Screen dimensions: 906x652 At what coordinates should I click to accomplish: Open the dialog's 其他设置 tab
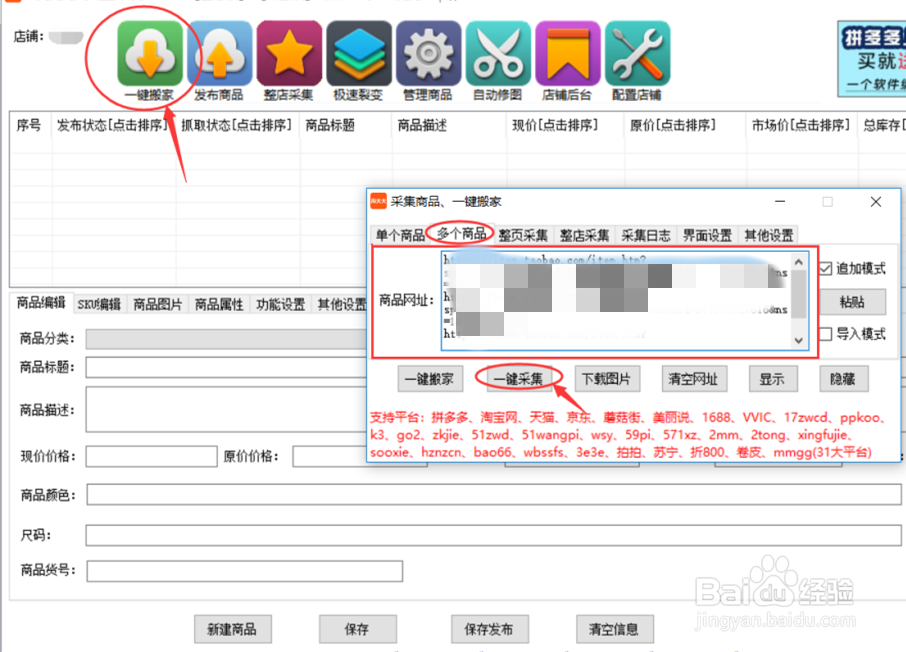(768, 235)
